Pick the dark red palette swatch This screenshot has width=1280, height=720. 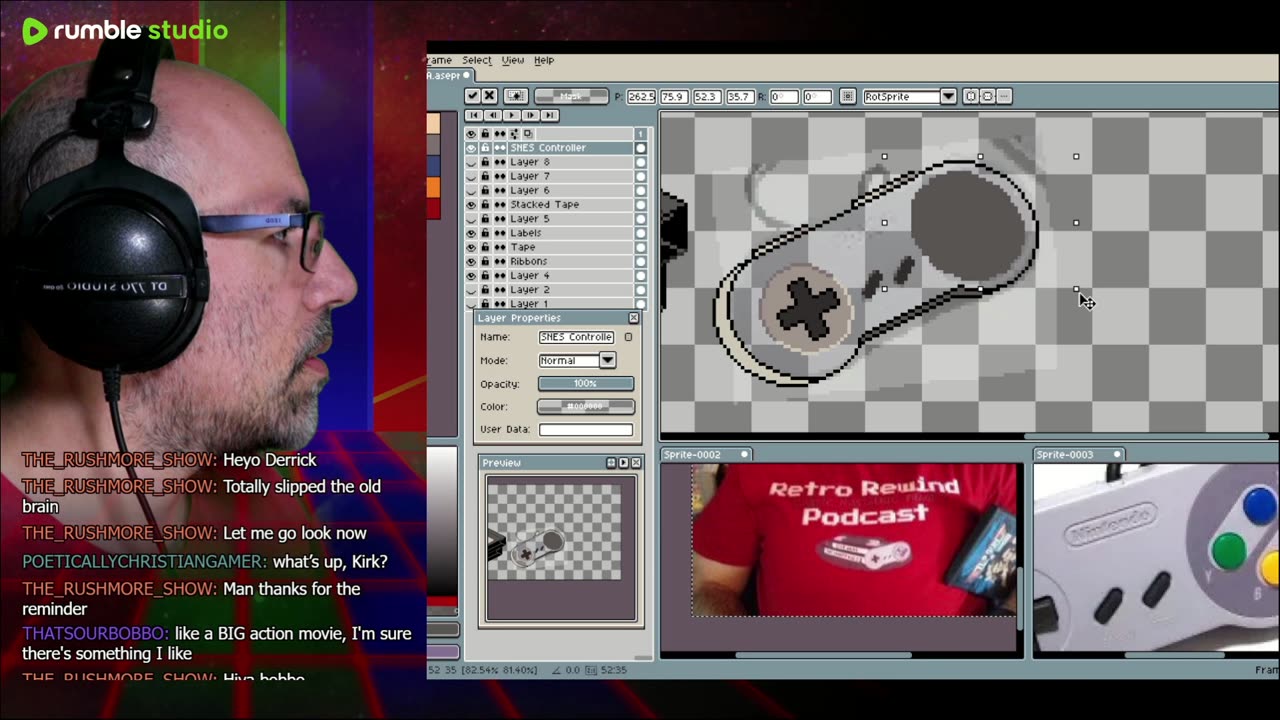(x=433, y=208)
